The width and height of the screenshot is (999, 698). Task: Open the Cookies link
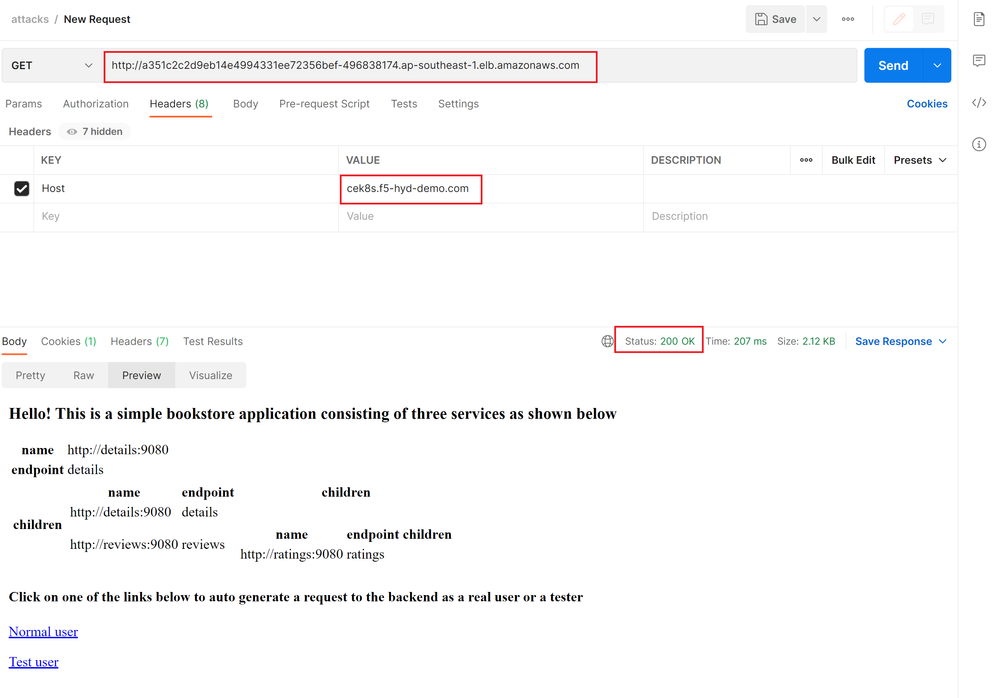[927, 104]
